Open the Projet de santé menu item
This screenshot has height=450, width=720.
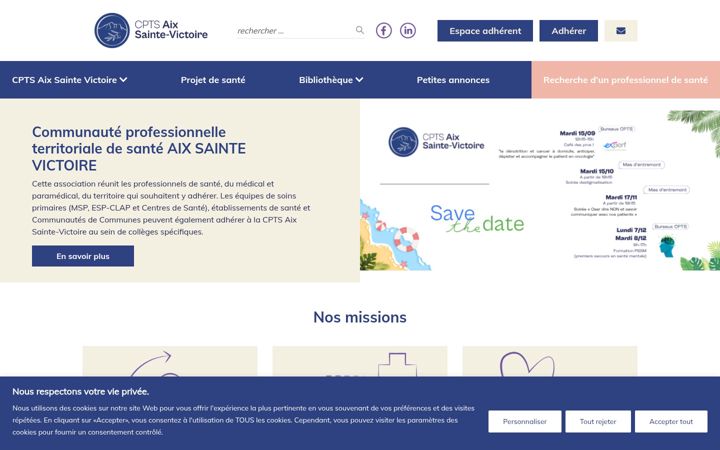click(213, 80)
